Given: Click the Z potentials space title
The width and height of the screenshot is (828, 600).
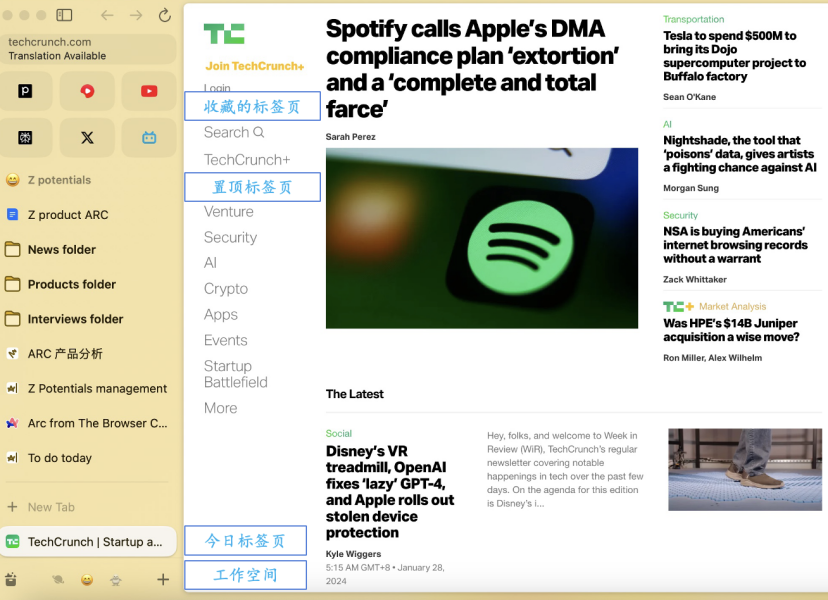Looking at the screenshot, I should pyautogui.click(x=59, y=180).
